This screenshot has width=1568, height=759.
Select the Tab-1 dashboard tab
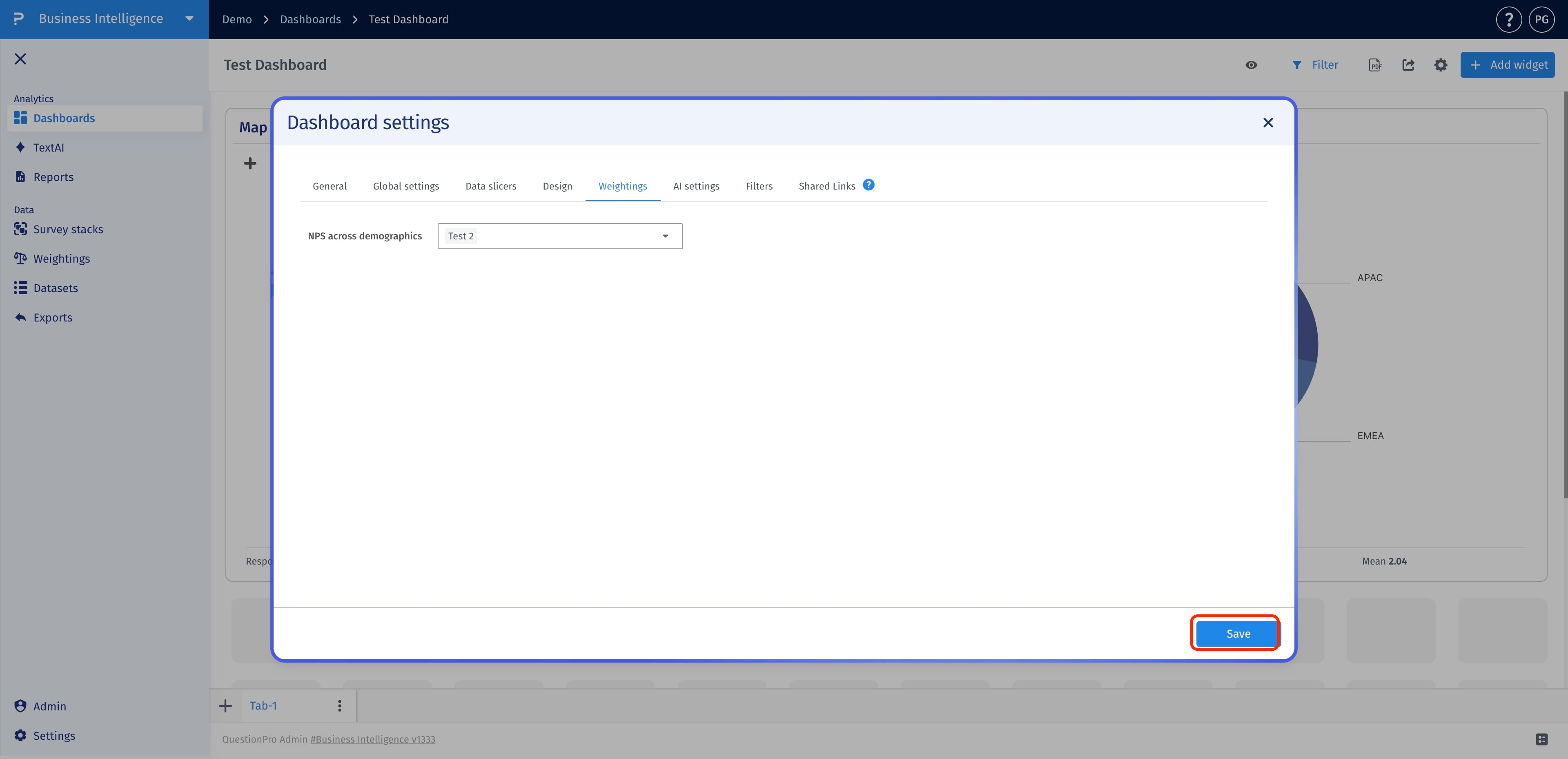click(263, 705)
